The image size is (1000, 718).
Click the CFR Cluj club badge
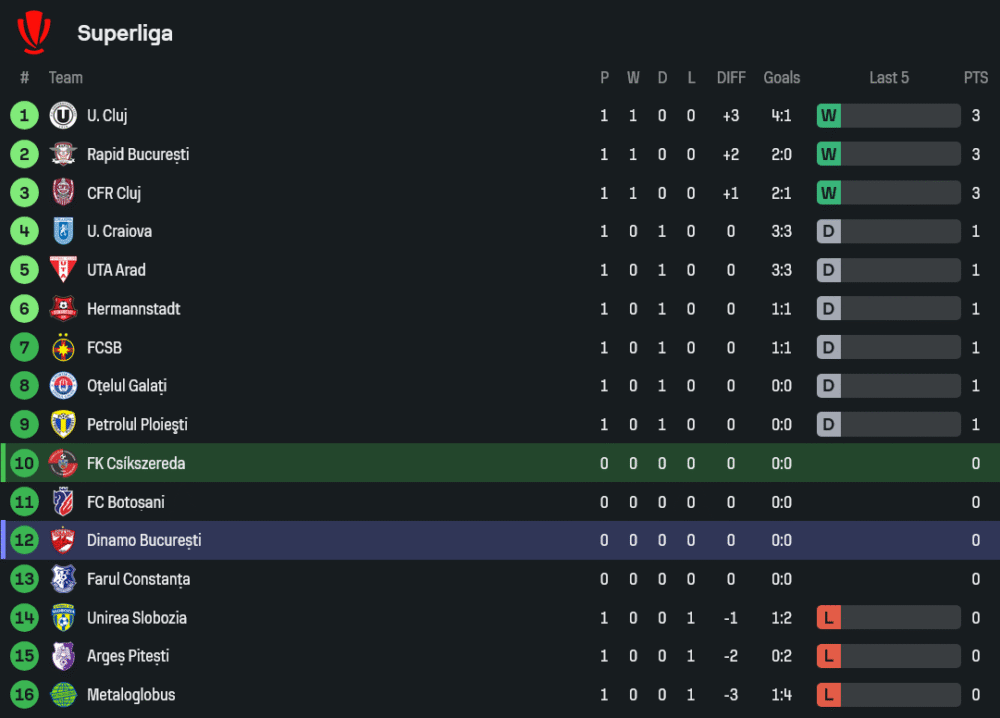point(63,193)
